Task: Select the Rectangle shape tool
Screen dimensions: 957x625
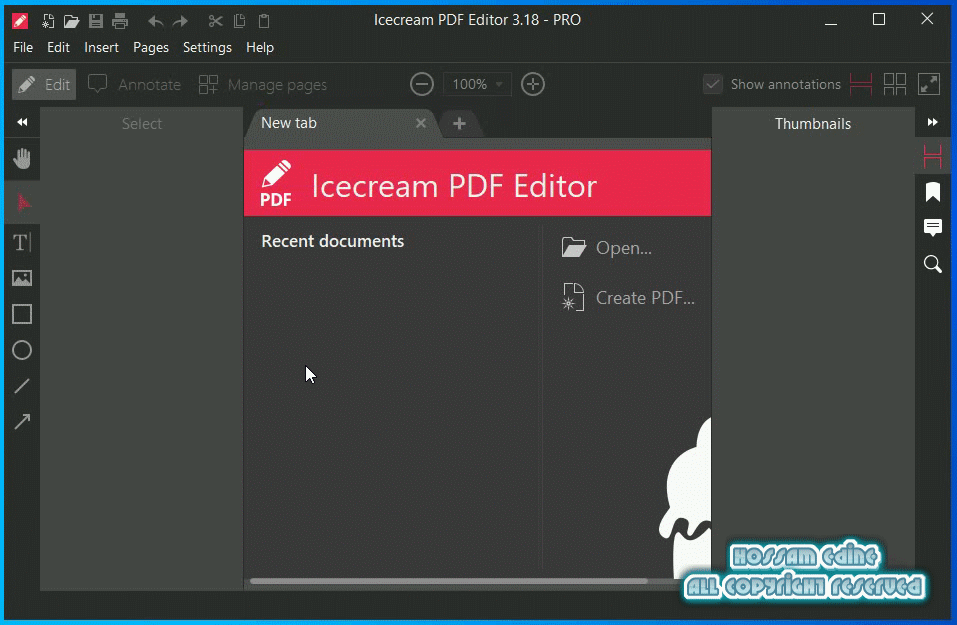Action: tap(22, 314)
